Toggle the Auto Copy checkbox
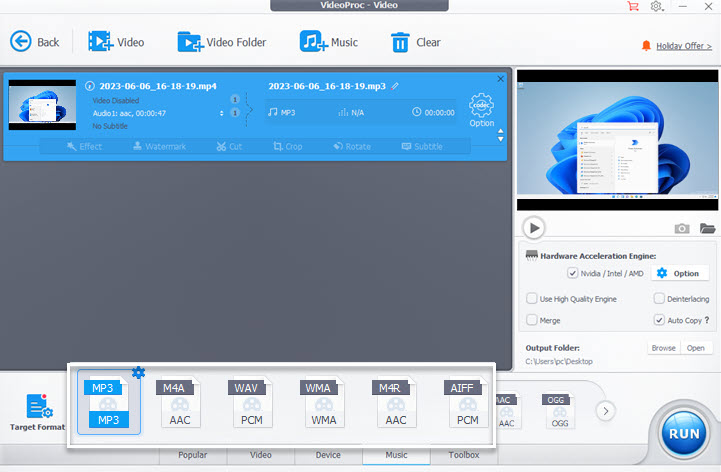This screenshot has height=472, width=721. [659, 320]
